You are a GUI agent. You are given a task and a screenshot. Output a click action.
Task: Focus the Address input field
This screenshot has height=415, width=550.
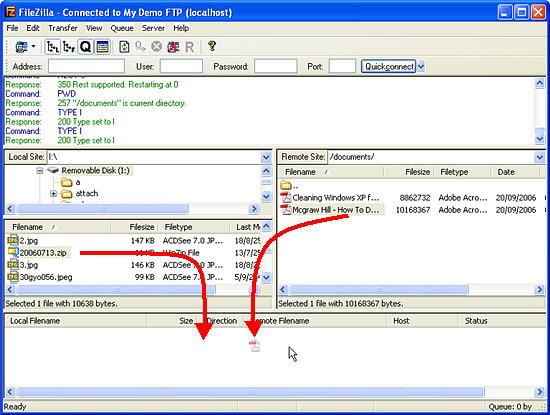tap(86, 66)
